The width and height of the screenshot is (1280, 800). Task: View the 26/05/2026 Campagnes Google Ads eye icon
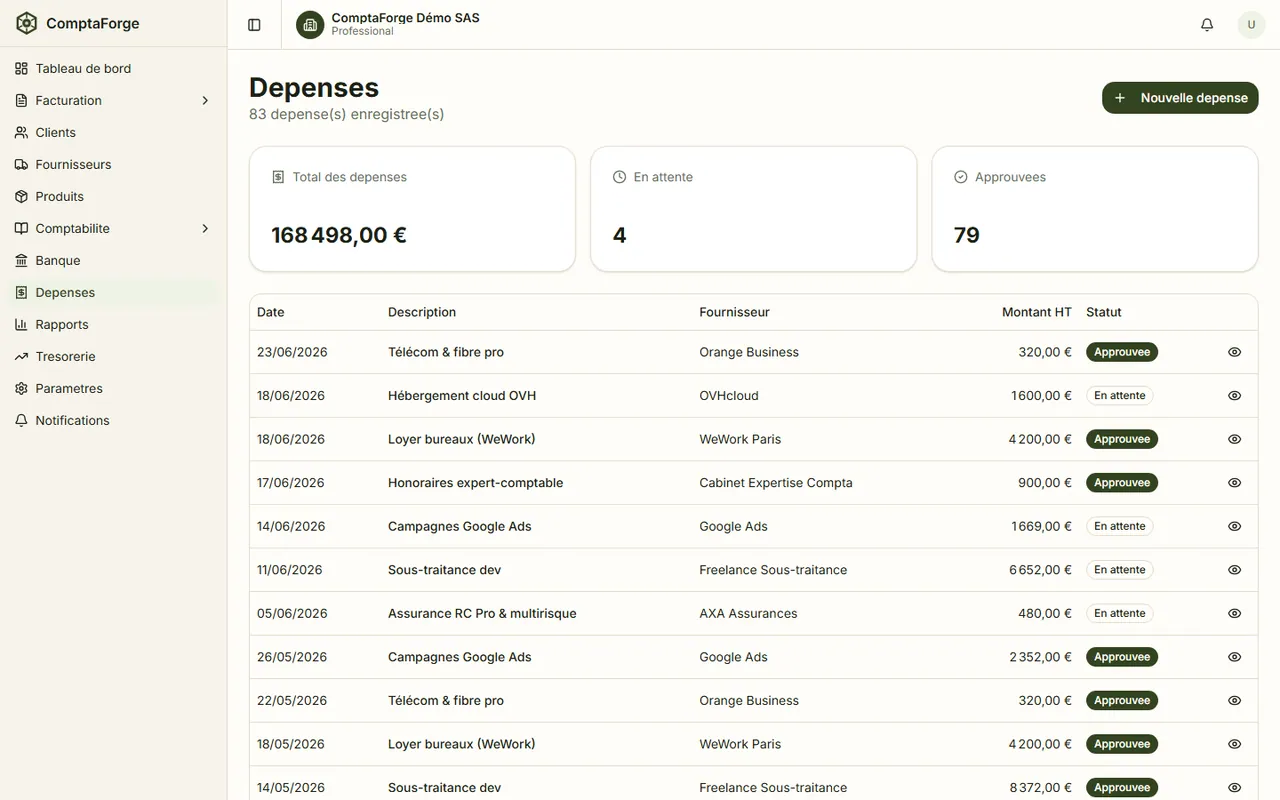tap(1234, 657)
